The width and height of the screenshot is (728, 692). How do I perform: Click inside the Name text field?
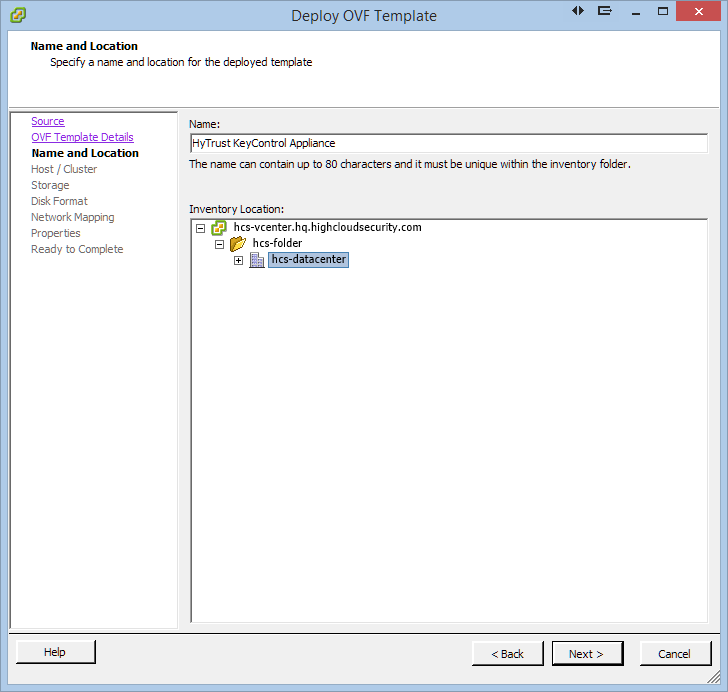click(449, 143)
